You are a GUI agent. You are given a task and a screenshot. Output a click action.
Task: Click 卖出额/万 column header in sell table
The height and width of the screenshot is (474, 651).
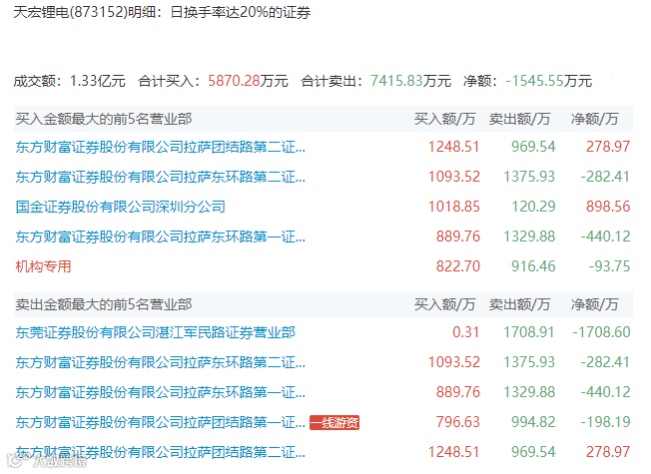pyautogui.click(x=519, y=305)
